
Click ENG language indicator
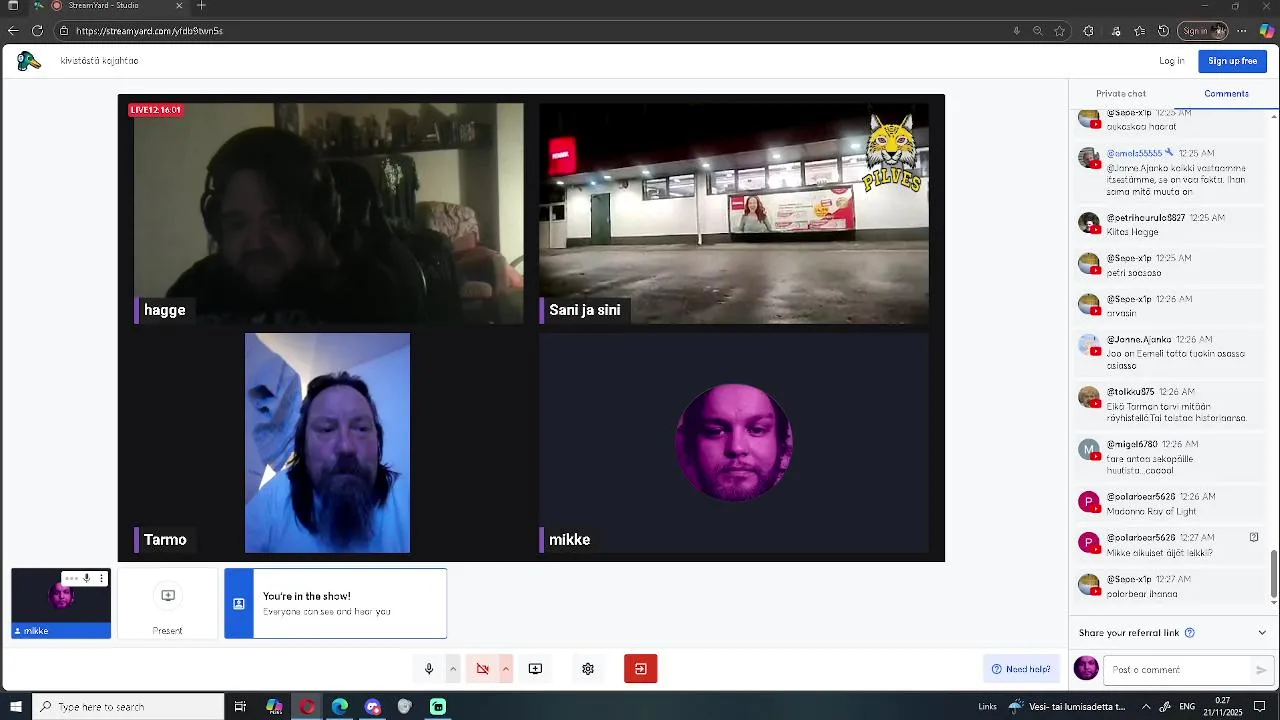(1187, 707)
